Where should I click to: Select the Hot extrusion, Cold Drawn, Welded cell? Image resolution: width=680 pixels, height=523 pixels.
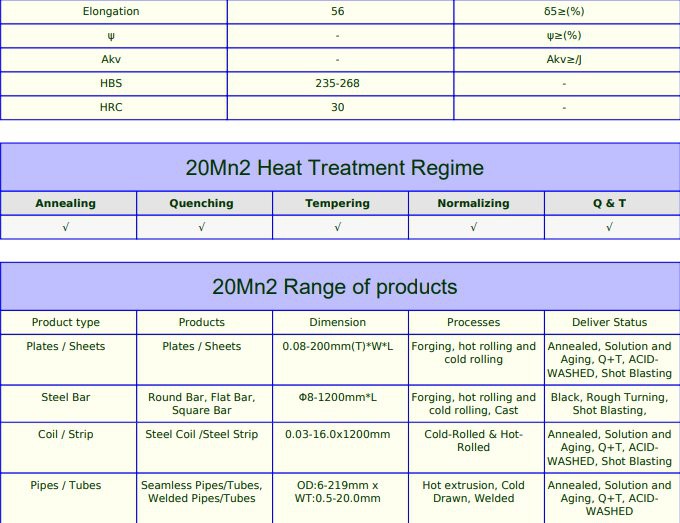click(474, 491)
